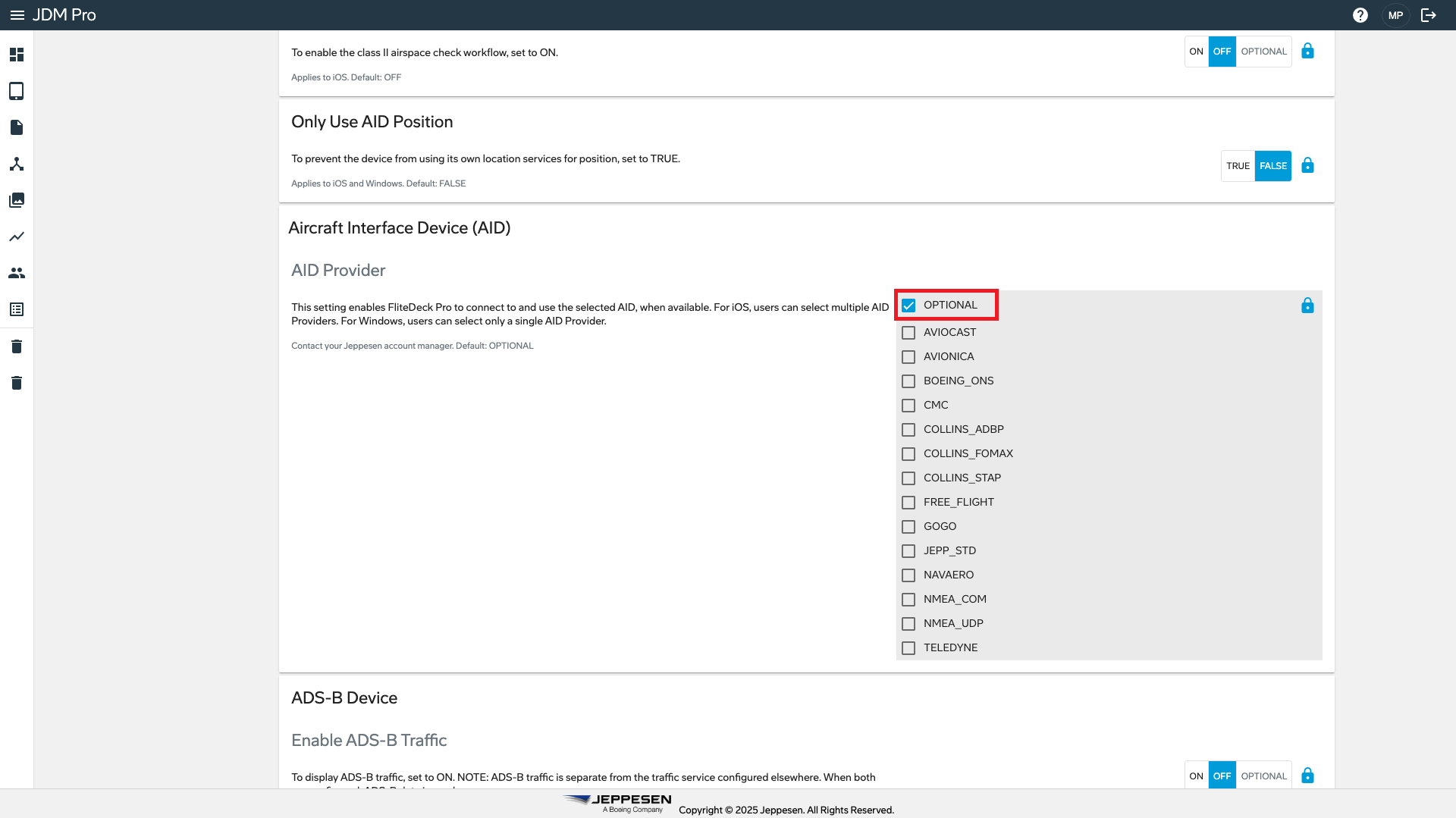The image size is (1456, 818).
Task: Click the logout icon in header
Action: pos(1429,15)
